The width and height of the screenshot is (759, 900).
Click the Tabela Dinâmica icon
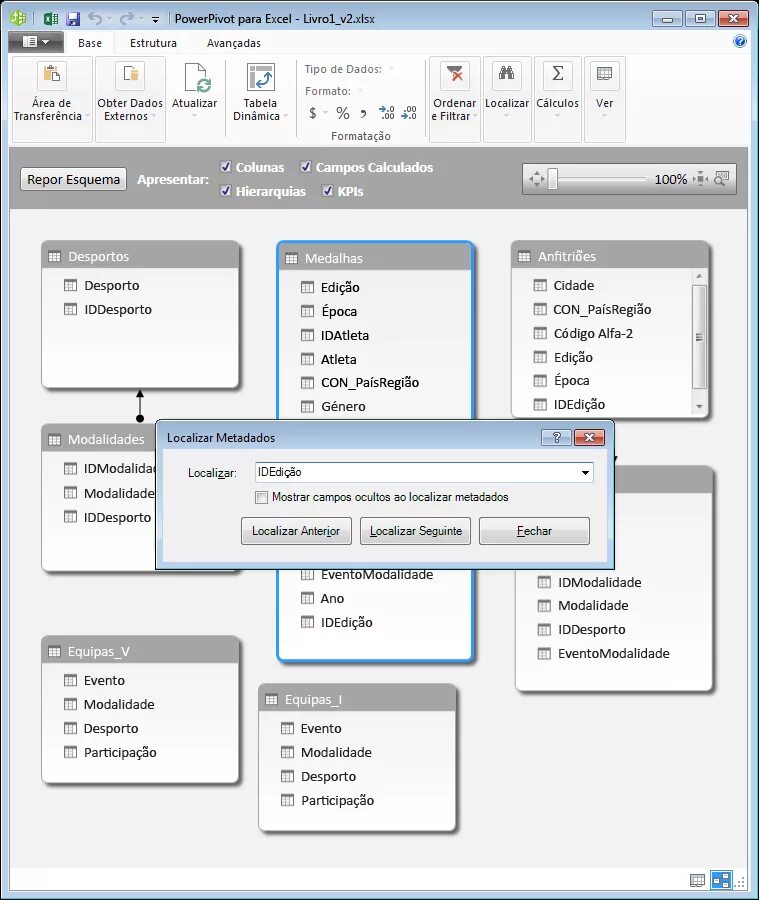(260, 76)
